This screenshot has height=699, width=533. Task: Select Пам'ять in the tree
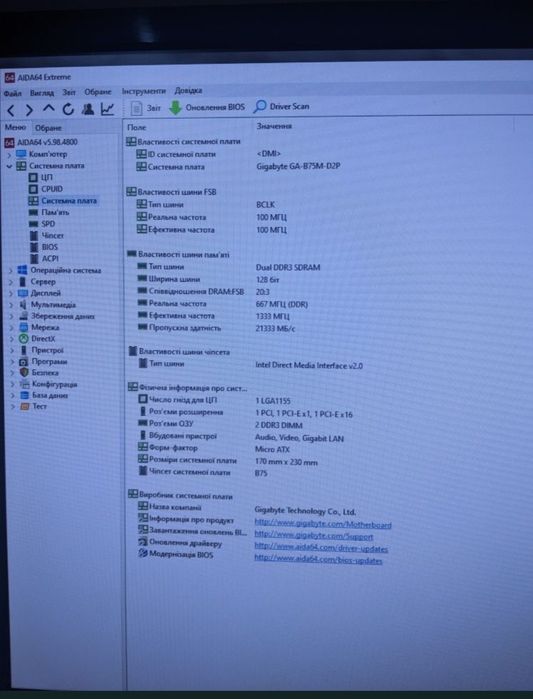pos(49,212)
